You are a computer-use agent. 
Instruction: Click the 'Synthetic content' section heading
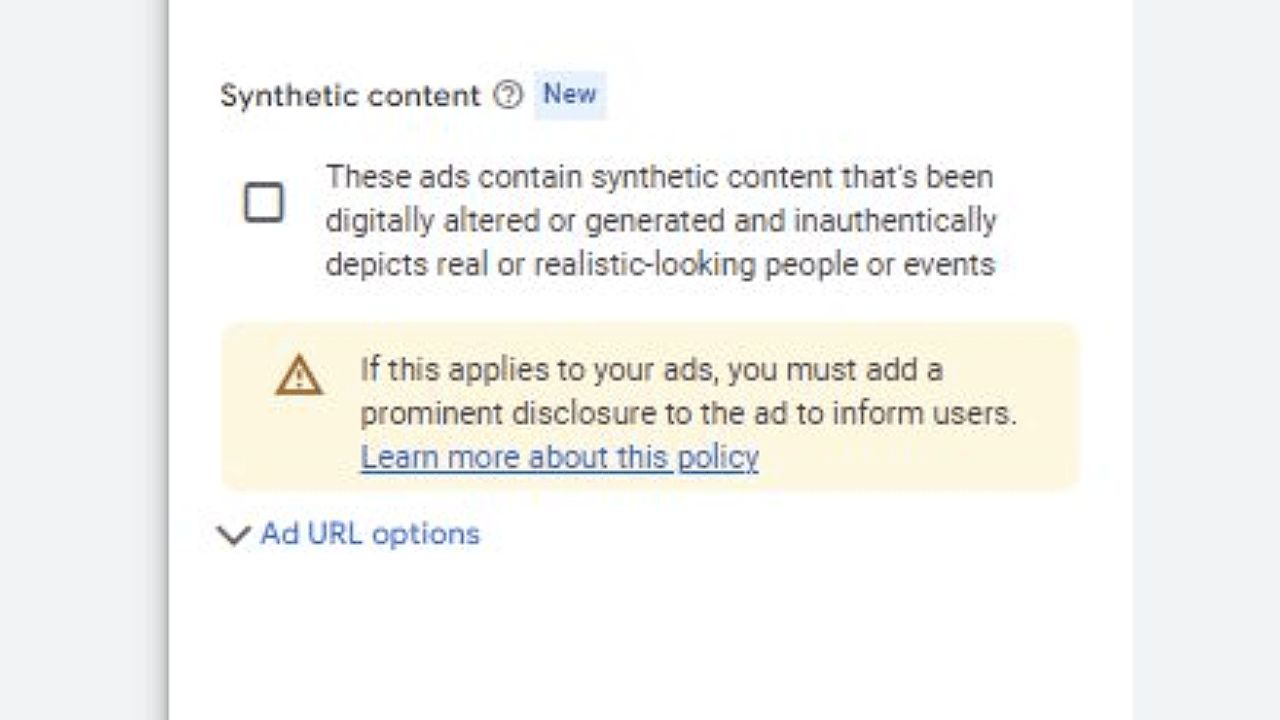point(350,95)
